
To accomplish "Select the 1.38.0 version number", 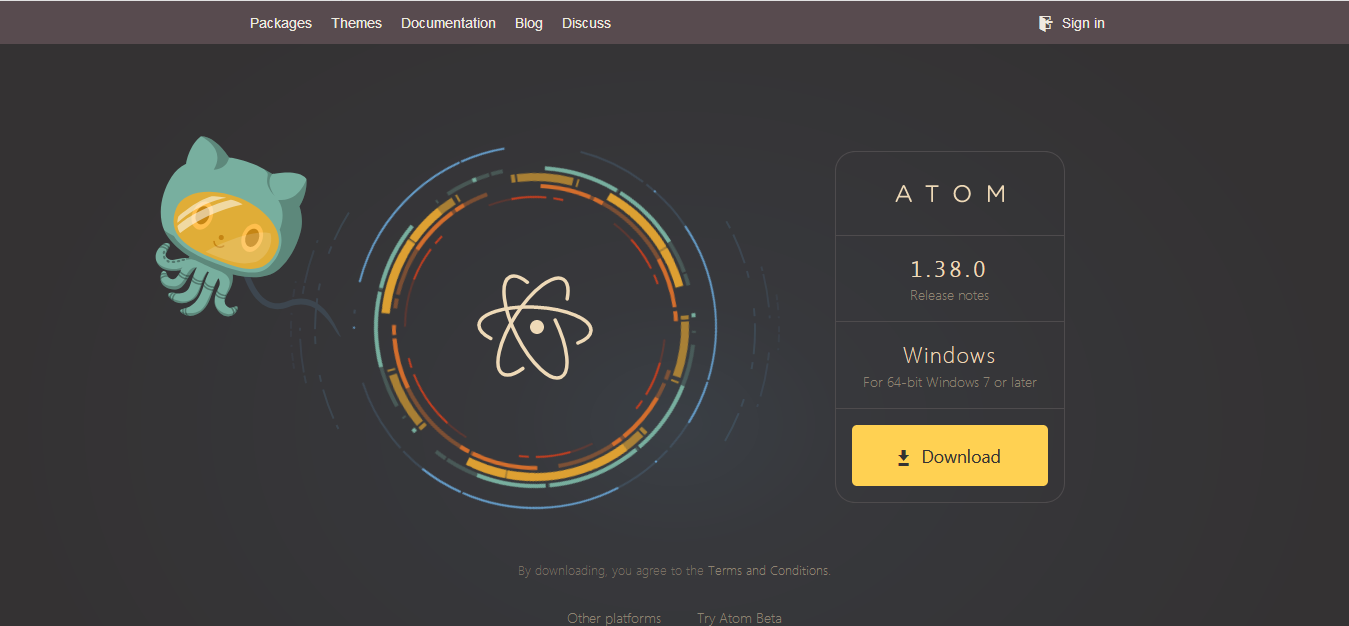I will (949, 269).
